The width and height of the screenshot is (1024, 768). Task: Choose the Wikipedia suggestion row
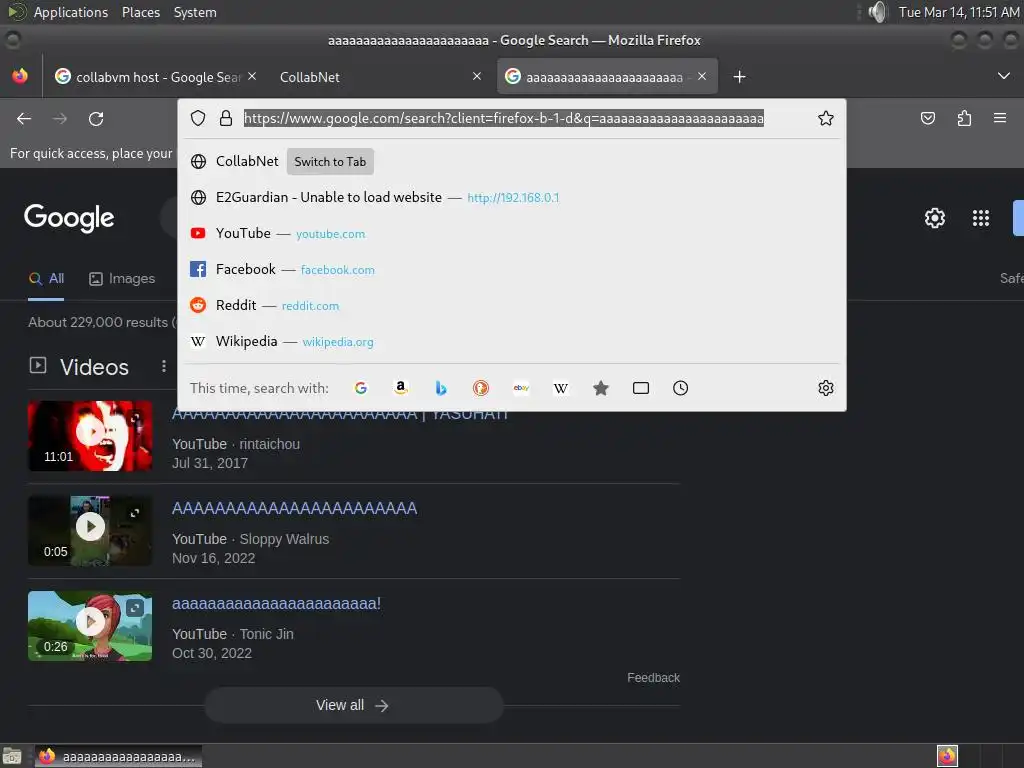point(511,341)
